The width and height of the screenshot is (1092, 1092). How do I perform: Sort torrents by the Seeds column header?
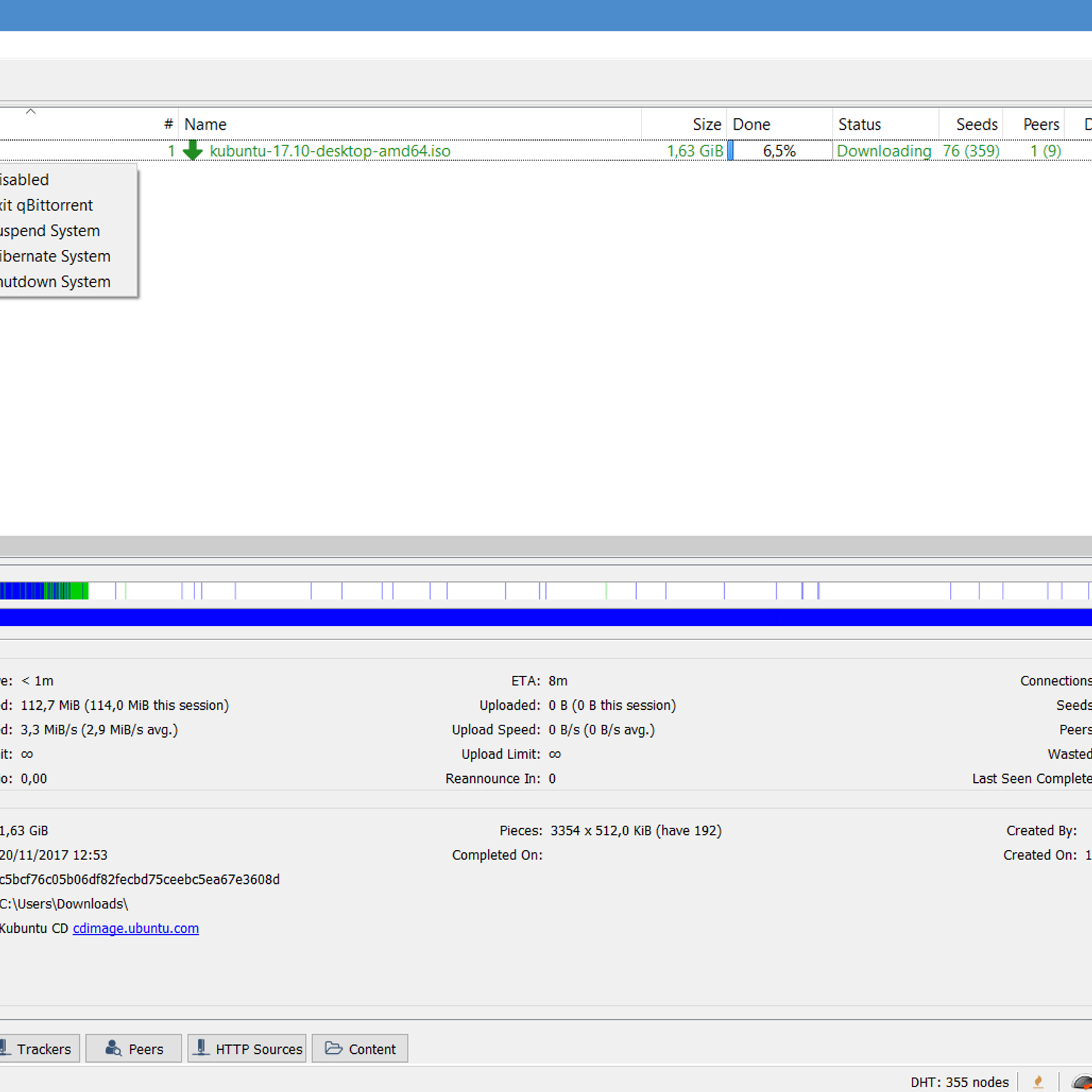971,124
